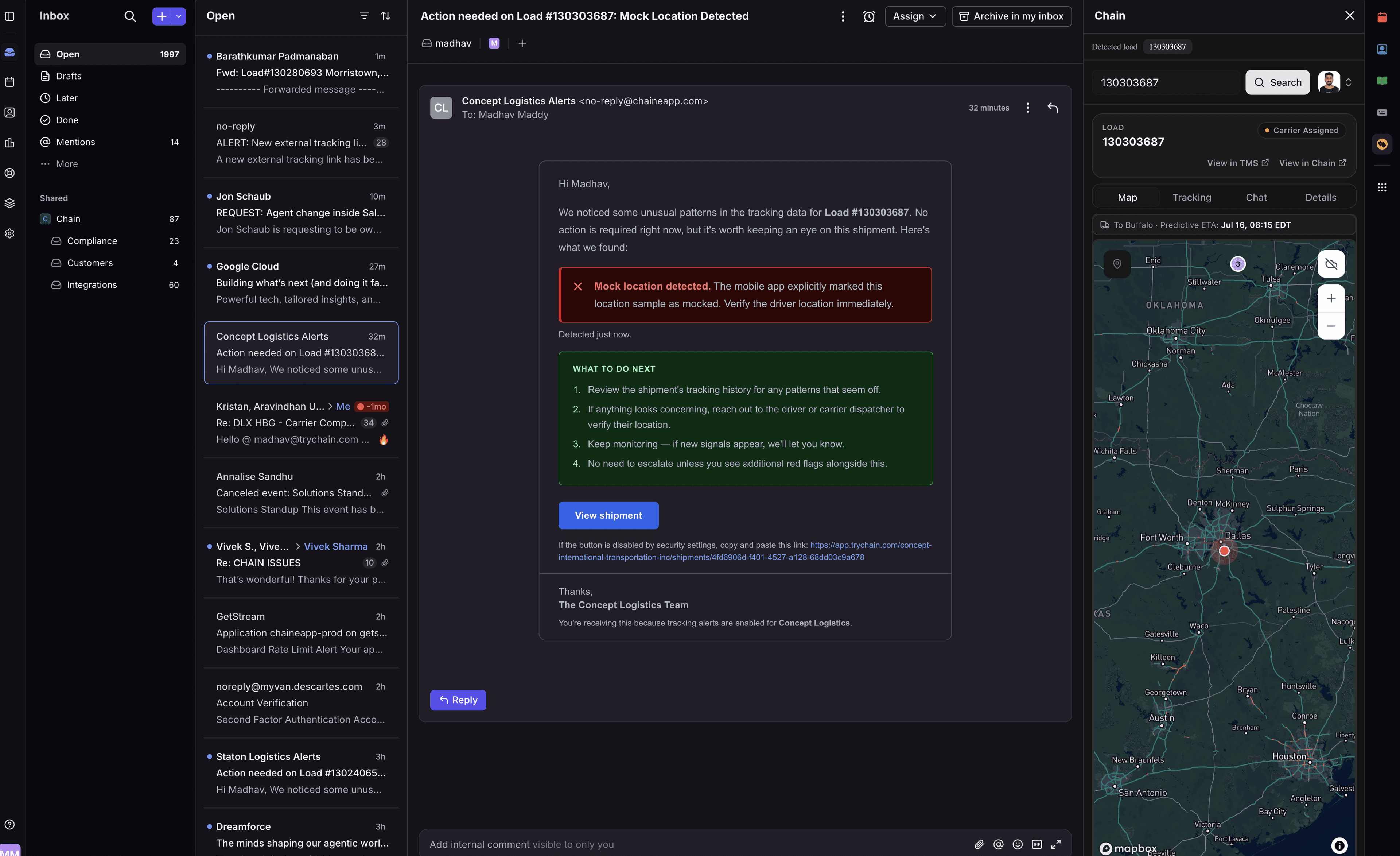Insert GIF in internal comment
Viewport: 1400px width, 856px height.
(x=1037, y=844)
